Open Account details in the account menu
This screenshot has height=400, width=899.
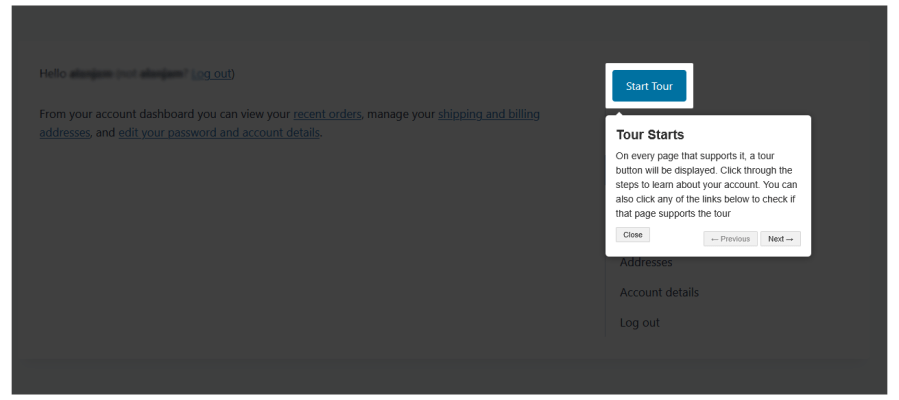(659, 293)
